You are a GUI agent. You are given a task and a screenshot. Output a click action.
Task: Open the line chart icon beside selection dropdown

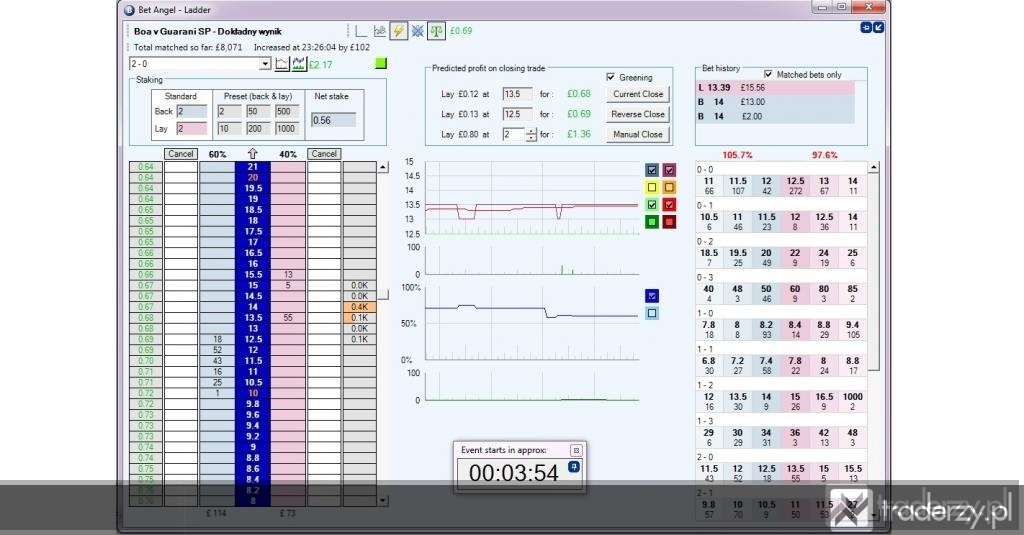click(282, 63)
